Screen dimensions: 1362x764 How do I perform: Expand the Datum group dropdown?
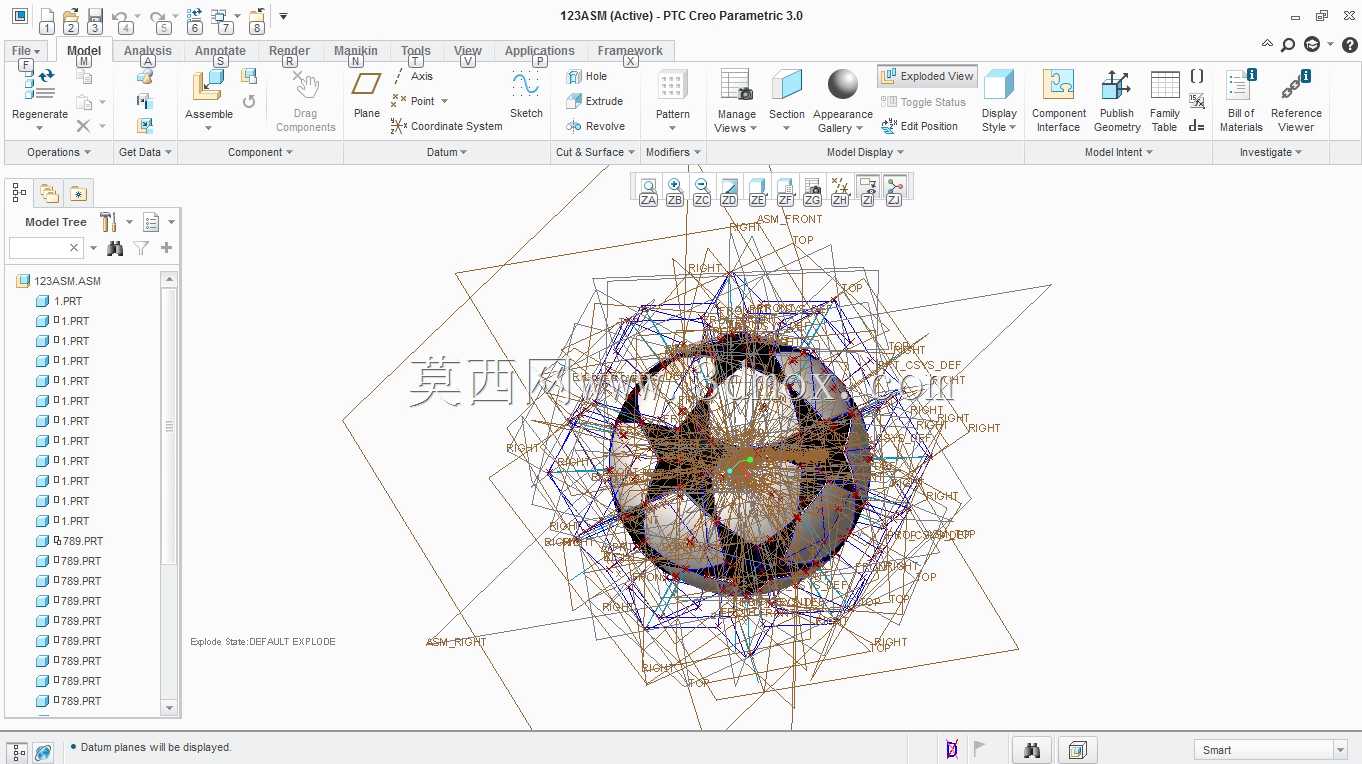[447, 152]
